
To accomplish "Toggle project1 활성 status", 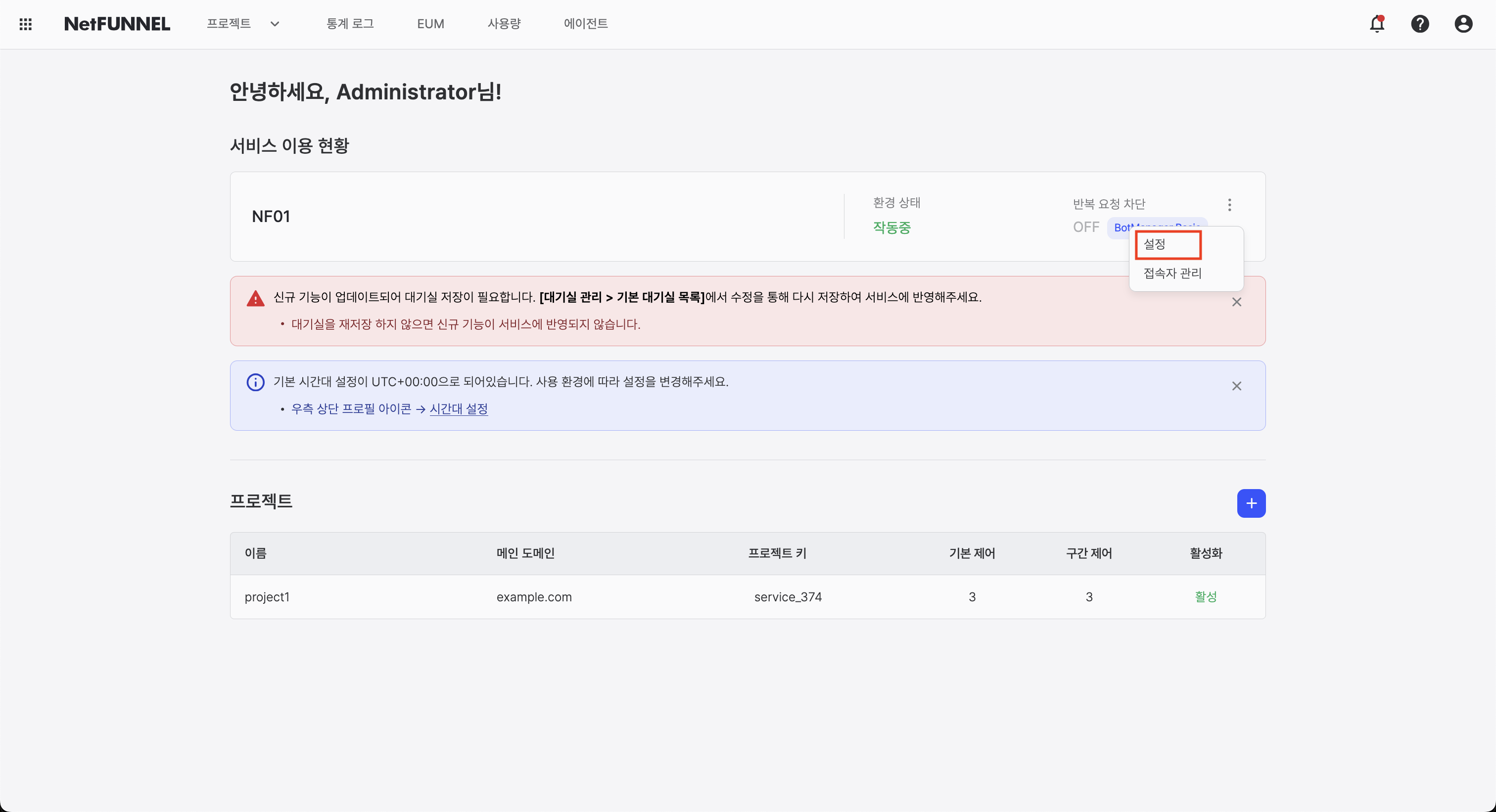I will pos(1206,597).
